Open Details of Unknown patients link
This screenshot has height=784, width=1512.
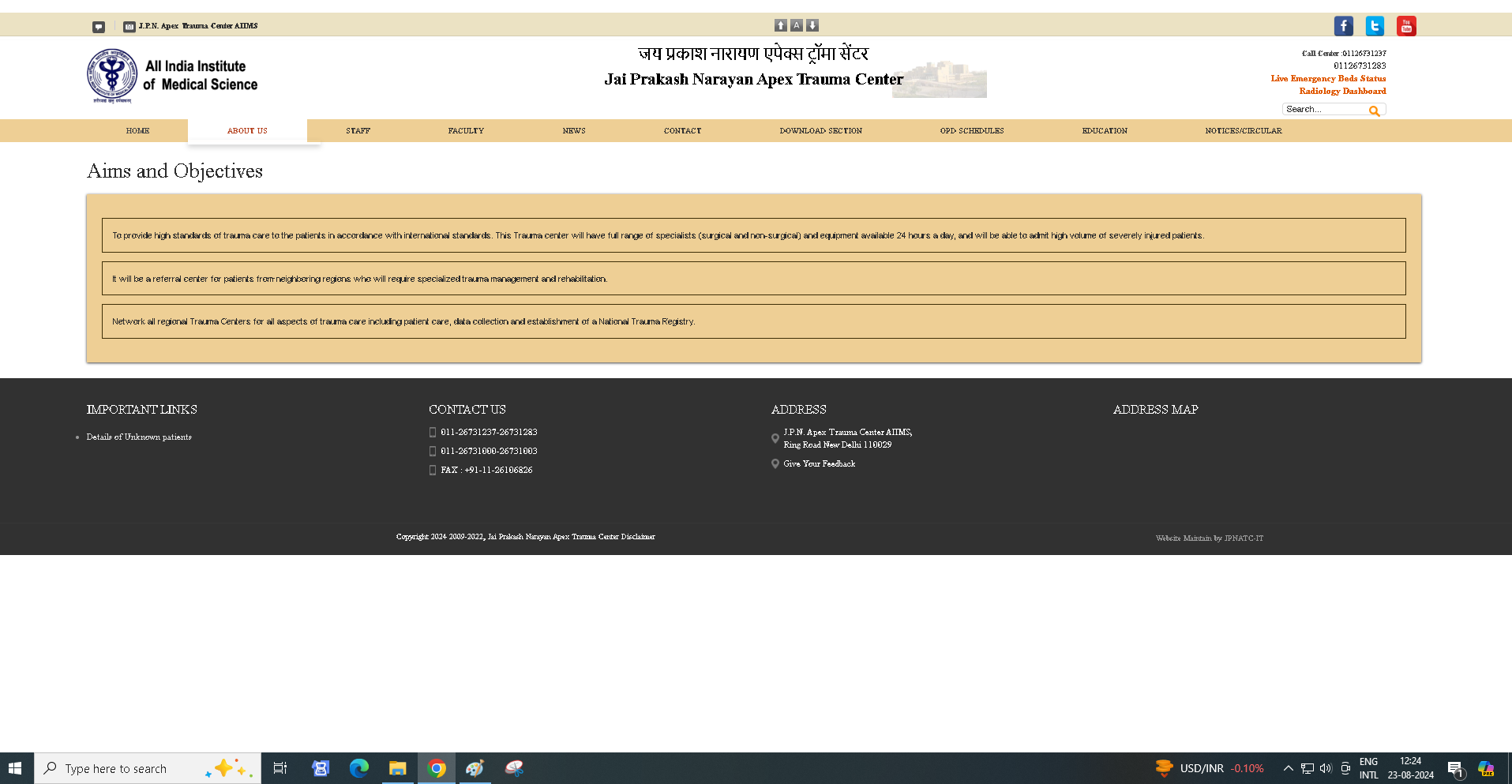click(139, 437)
